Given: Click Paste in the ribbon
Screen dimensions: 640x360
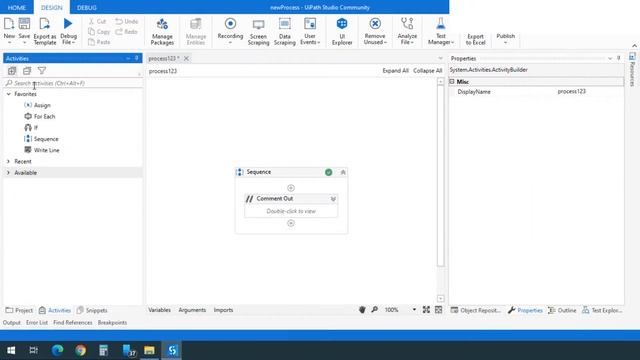Looking at the screenshot, I should [x=99, y=42].
